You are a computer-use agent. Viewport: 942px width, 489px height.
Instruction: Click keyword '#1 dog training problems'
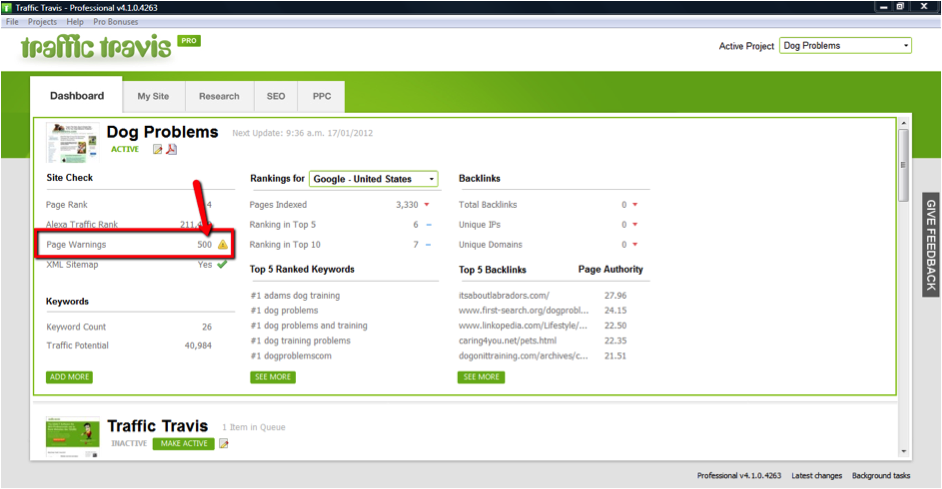pyautogui.click(x=300, y=341)
